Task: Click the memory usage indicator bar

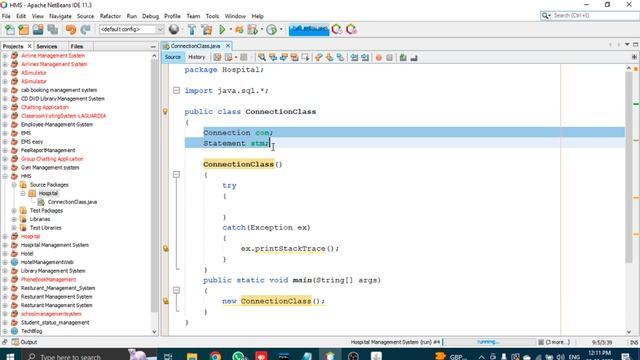Action: coord(309,29)
